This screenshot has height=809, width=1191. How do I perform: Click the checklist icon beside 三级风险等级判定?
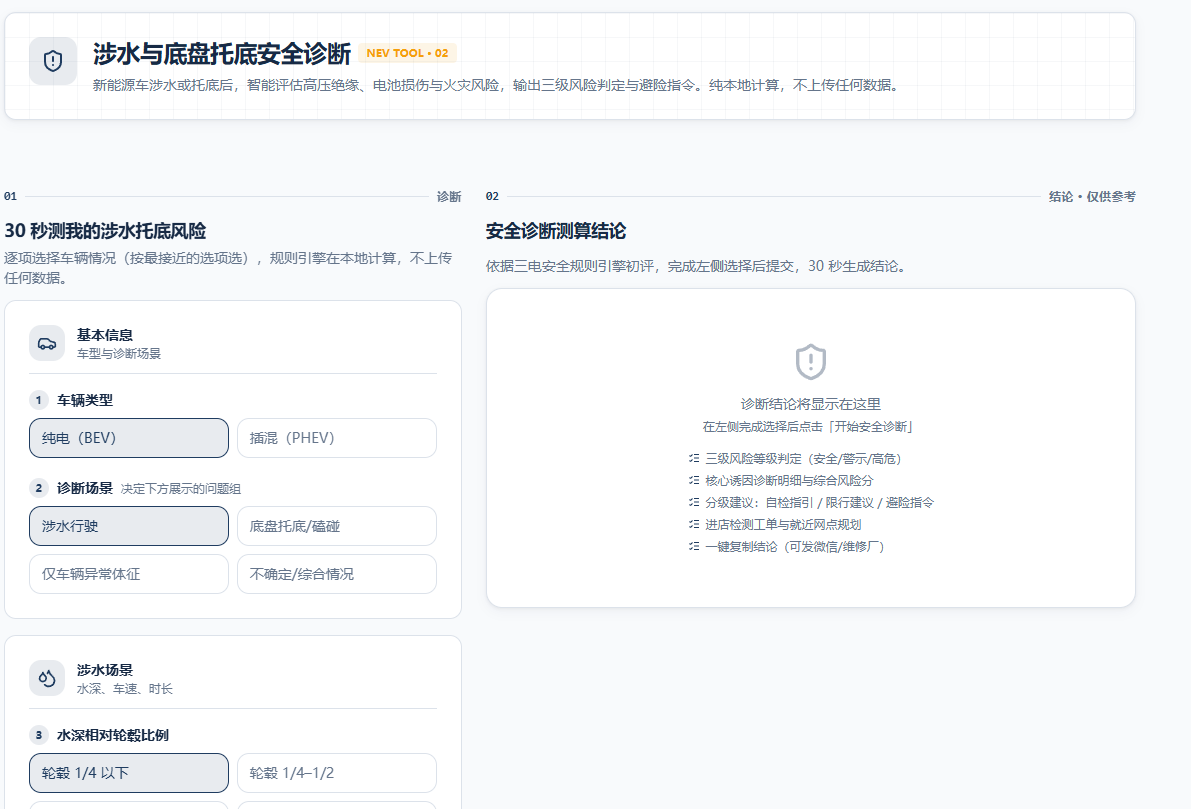point(694,458)
